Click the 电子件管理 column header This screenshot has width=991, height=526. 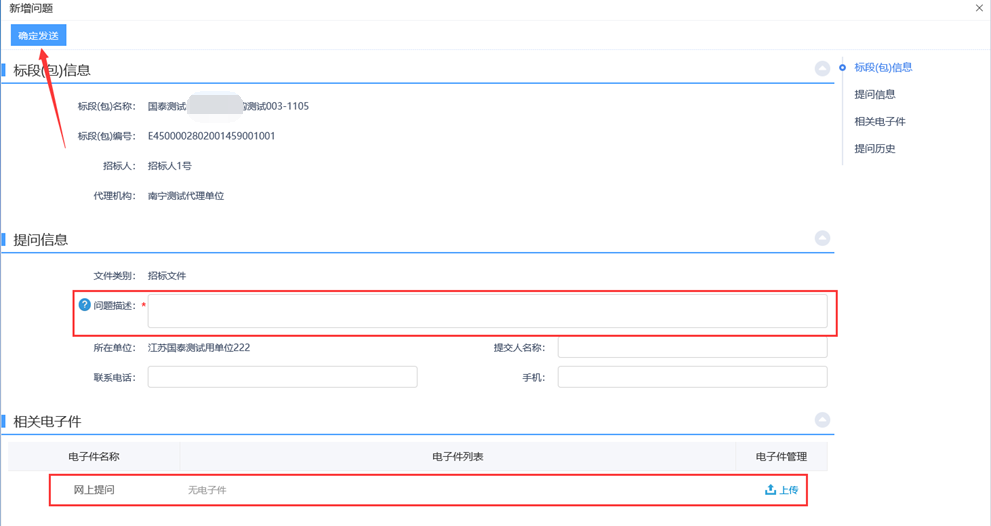pos(781,457)
